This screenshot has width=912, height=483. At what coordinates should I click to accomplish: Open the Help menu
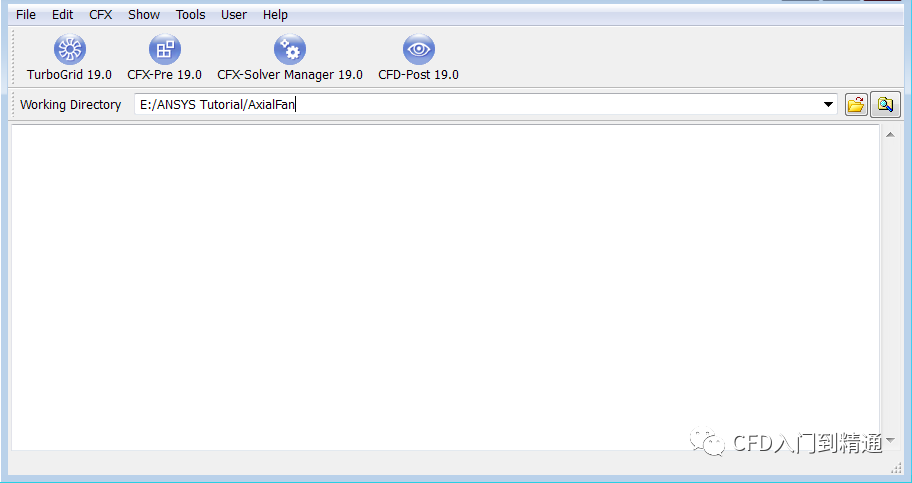point(275,15)
